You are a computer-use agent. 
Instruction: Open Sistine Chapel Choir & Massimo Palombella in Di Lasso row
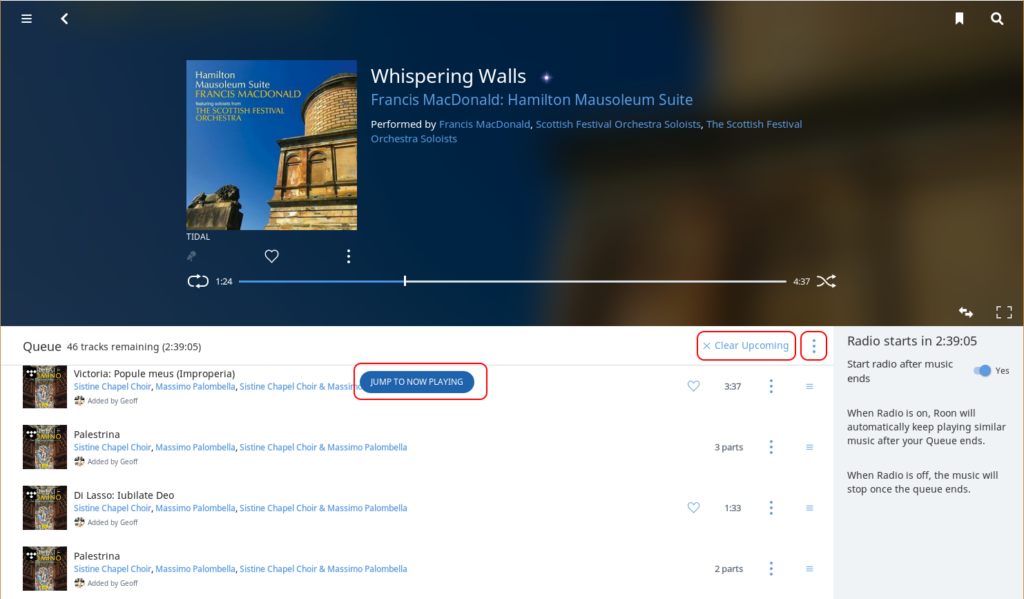(323, 508)
